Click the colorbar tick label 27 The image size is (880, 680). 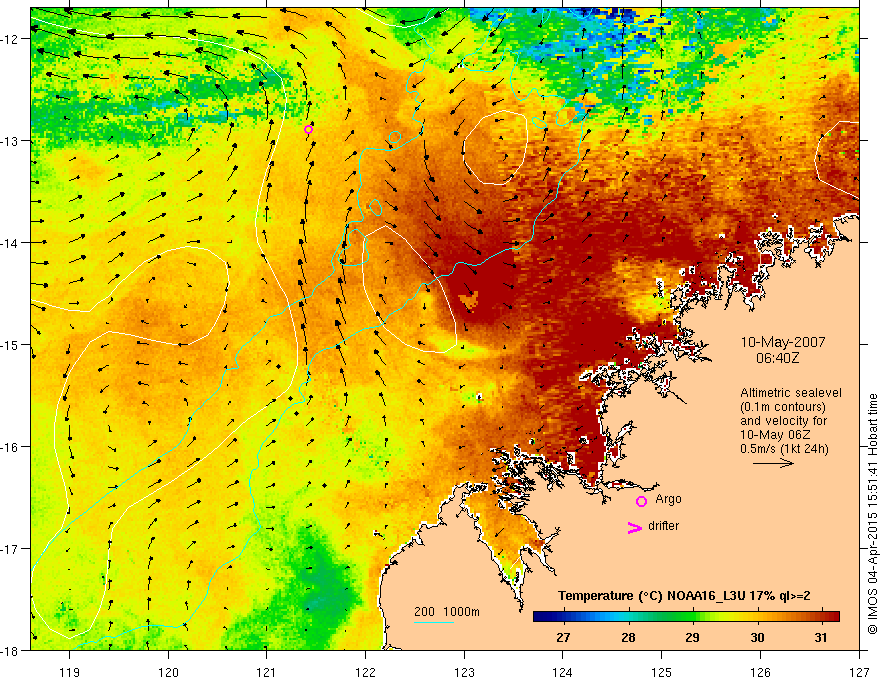coord(563,637)
